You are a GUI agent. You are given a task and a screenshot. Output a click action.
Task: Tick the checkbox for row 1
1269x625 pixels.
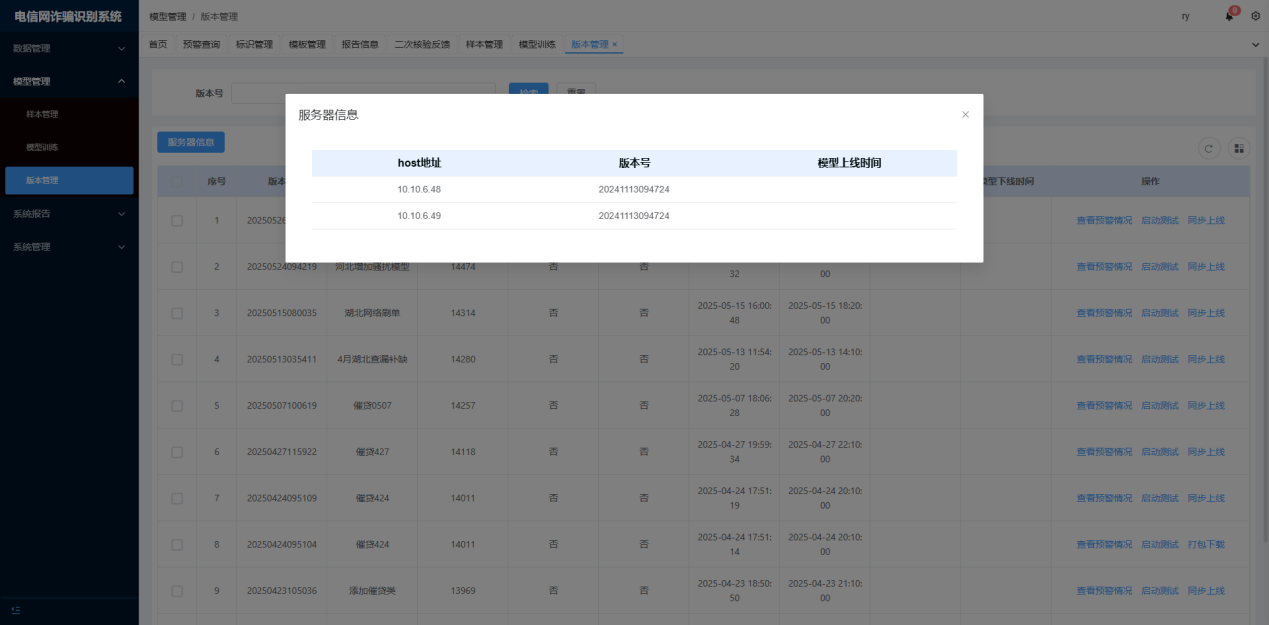[177, 221]
